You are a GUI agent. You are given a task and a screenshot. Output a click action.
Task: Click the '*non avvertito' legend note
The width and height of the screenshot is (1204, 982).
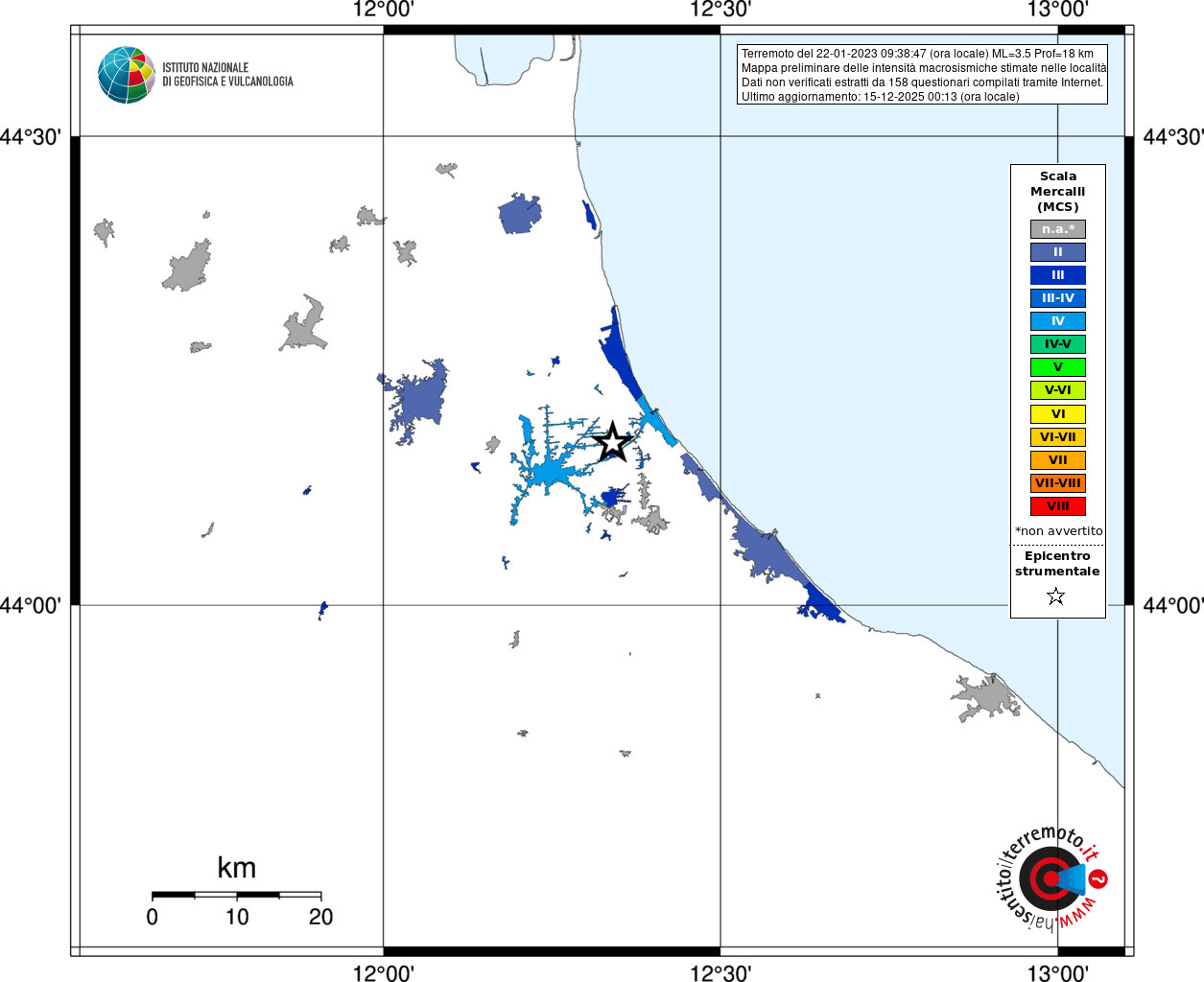point(1058,530)
